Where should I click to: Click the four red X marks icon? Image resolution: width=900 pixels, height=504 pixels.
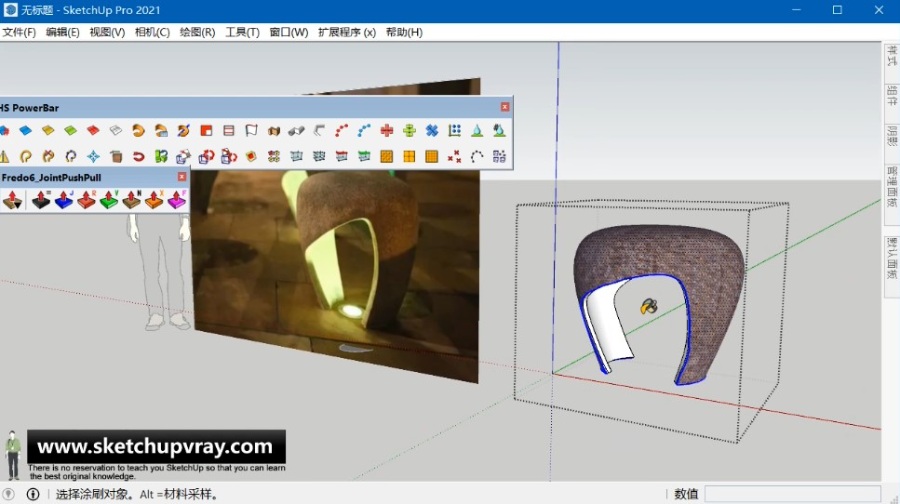pyautogui.click(x=455, y=156)
